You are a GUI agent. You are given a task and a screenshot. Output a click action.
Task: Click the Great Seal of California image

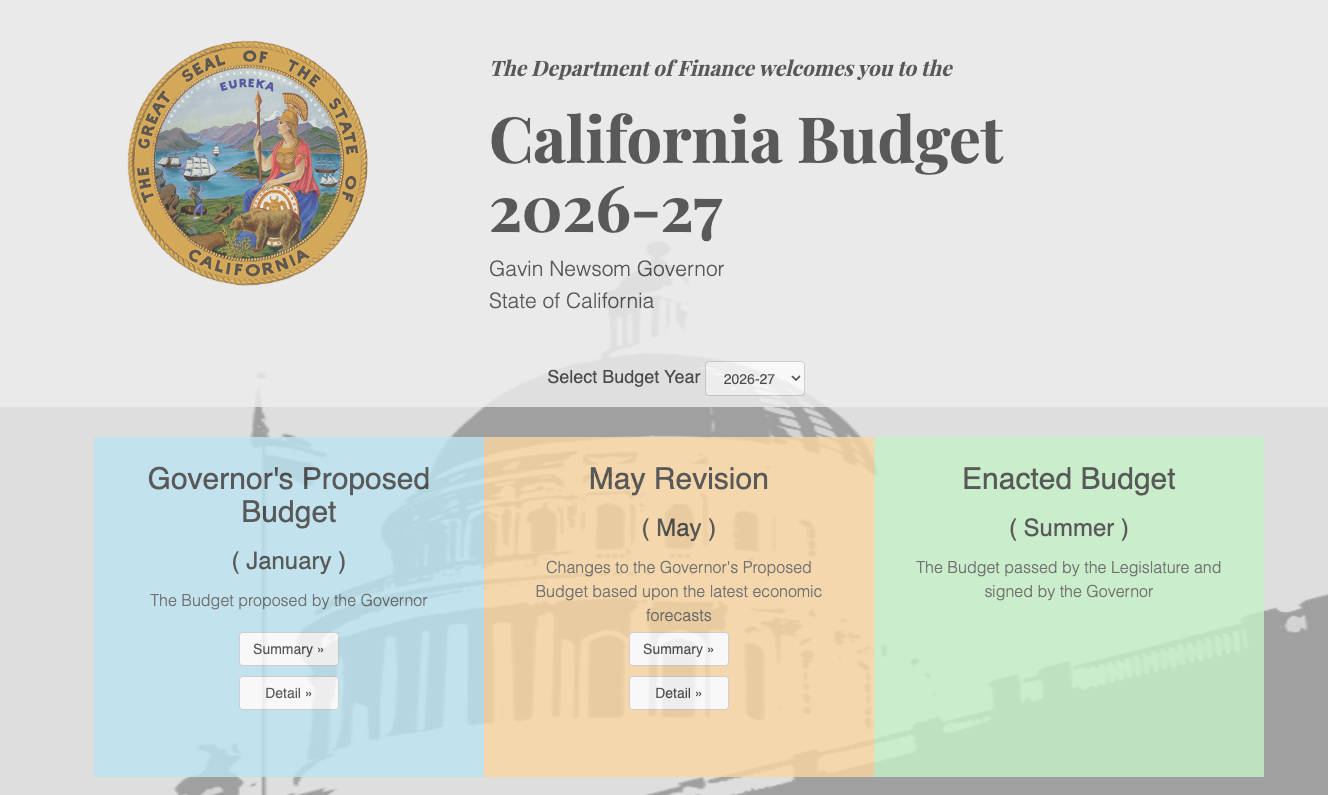248,163
